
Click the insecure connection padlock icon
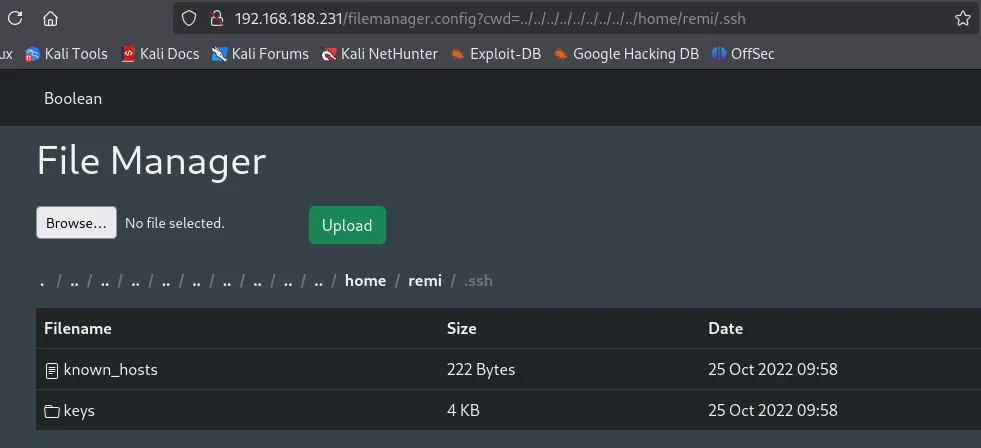pyautogui.click(x=214, y=18)
